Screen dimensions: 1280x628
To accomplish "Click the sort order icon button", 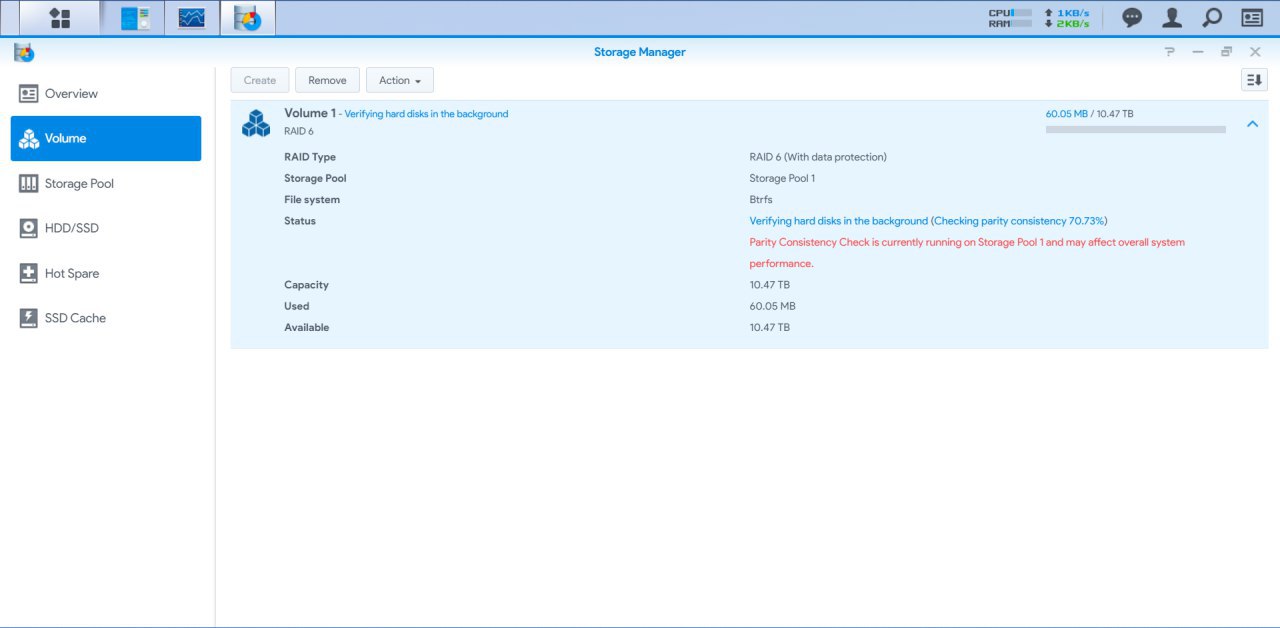I will click(1253, 80).
